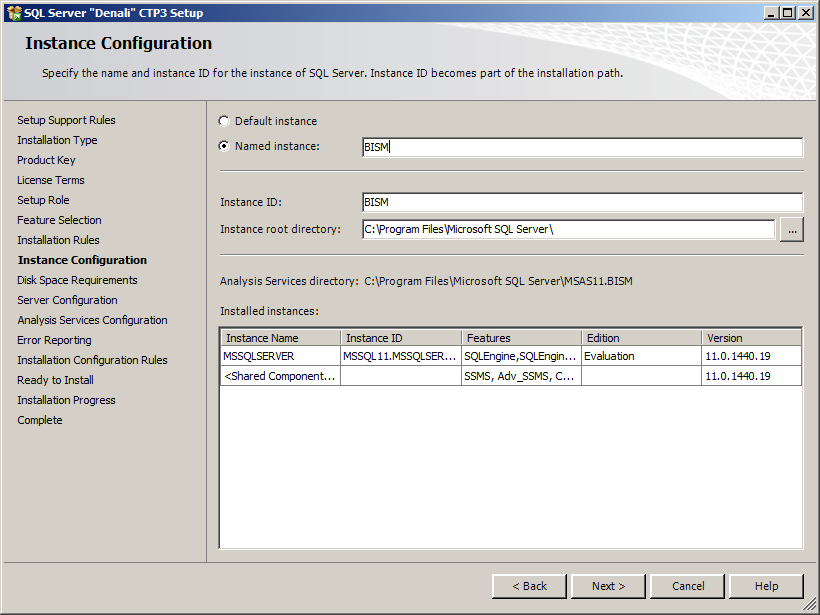This screenshot has width=820, height=615.
Task: Click the SQL Server setup title bar icon
Action: pyautogui.click(x=14, y=13)
